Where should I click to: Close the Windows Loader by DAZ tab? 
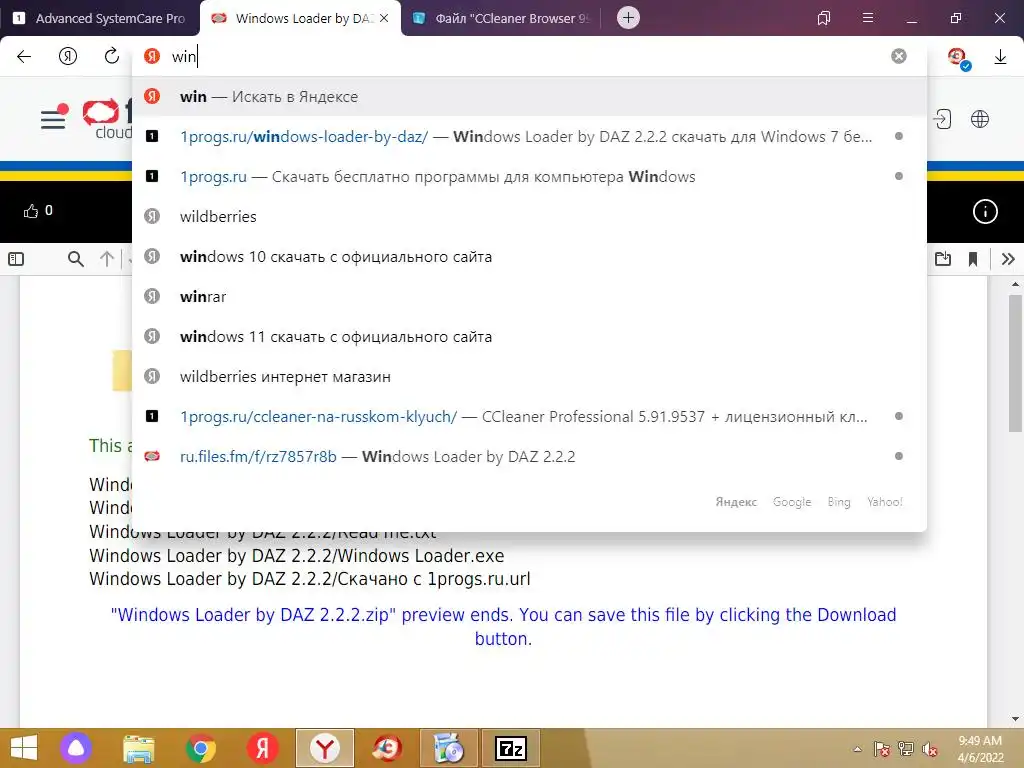pos(384,18)
